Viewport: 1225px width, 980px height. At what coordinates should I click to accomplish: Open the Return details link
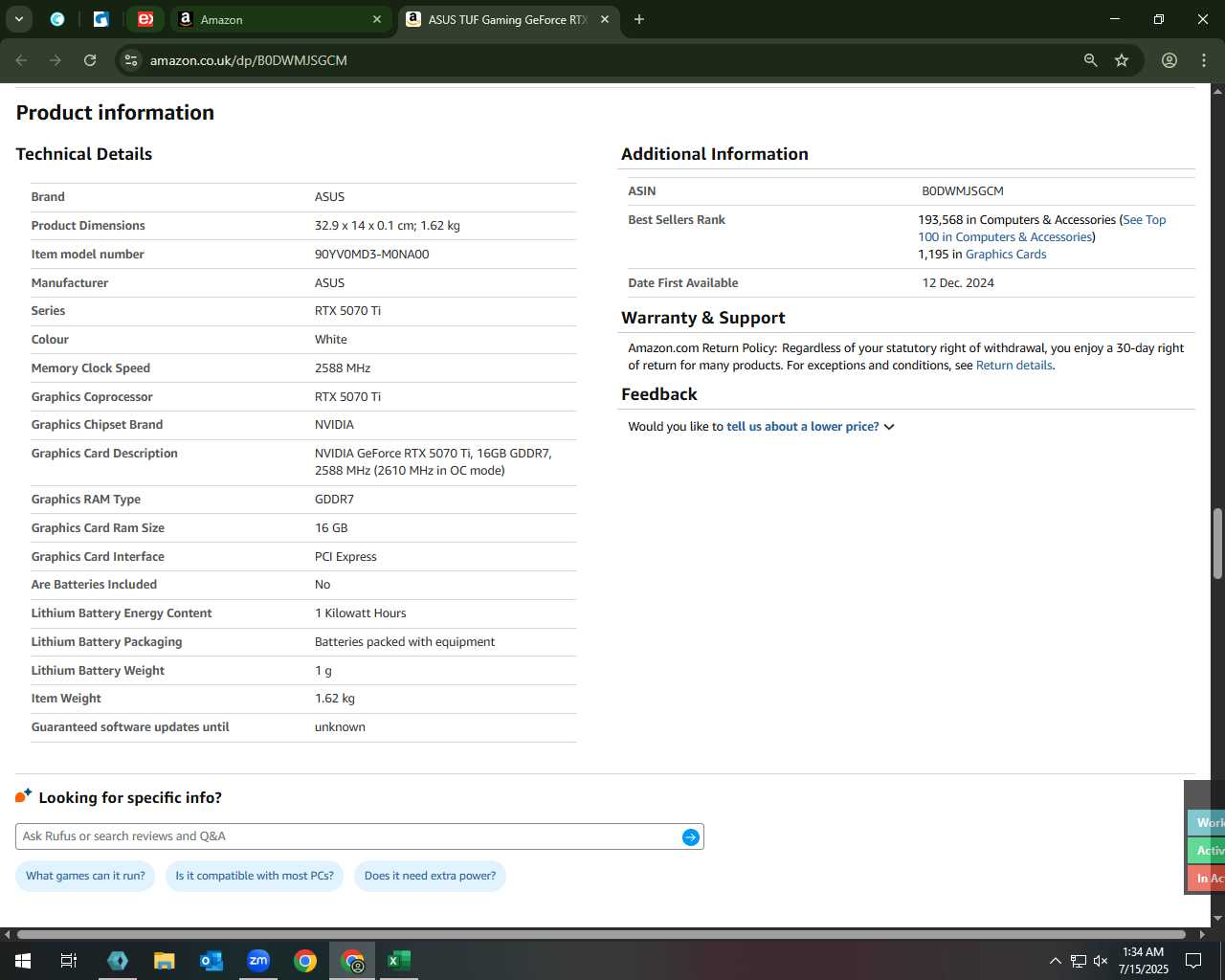(1013, 366)
